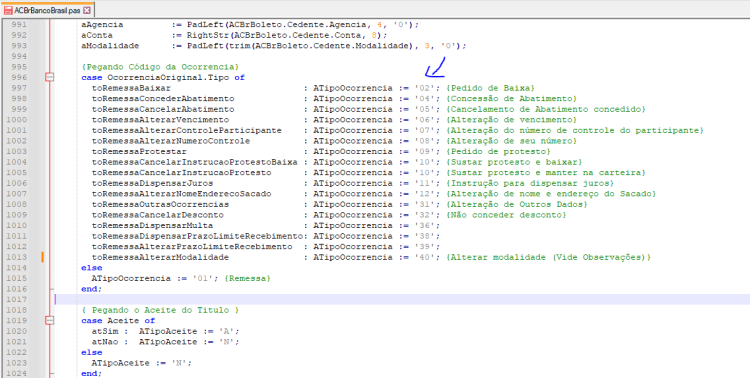750x378 pixels.
Task: Place cursor on toRemessaConcederAbatimento
Action: point(163,99)
